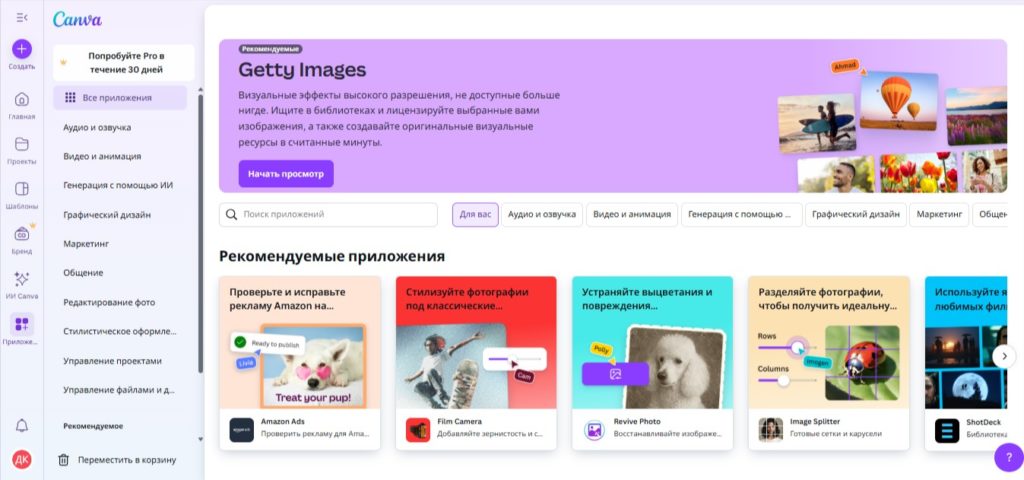Open sidebar category Маркетинг
The image size is (1024, 480).
86,244
